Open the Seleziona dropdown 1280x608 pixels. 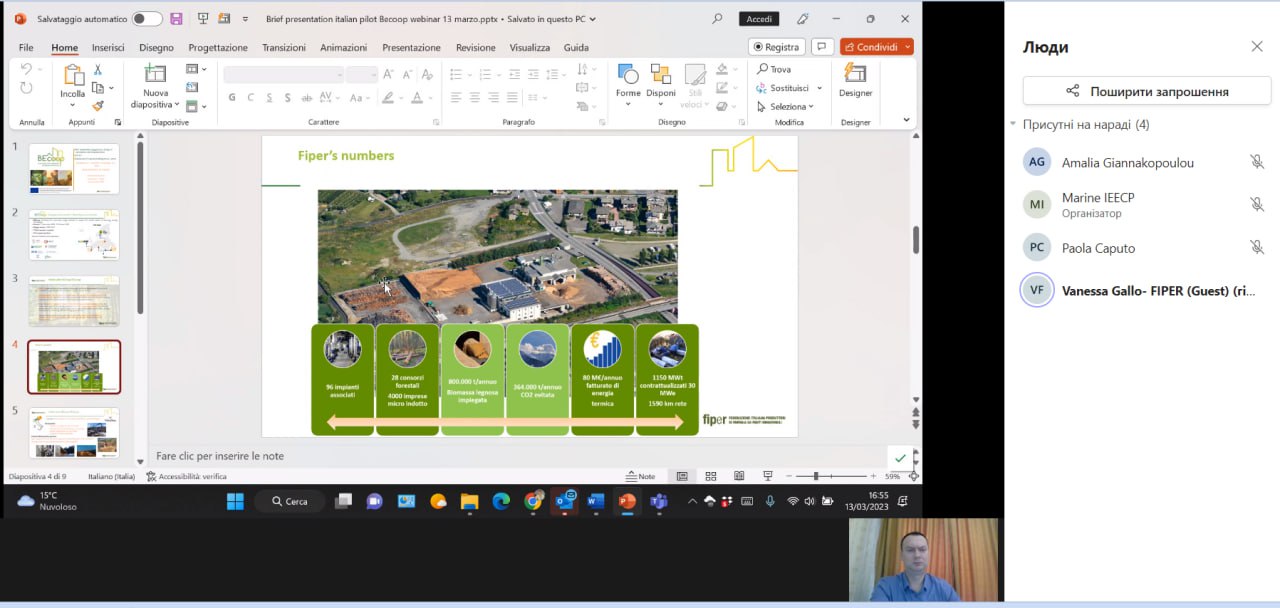click(x=788, y=106)
